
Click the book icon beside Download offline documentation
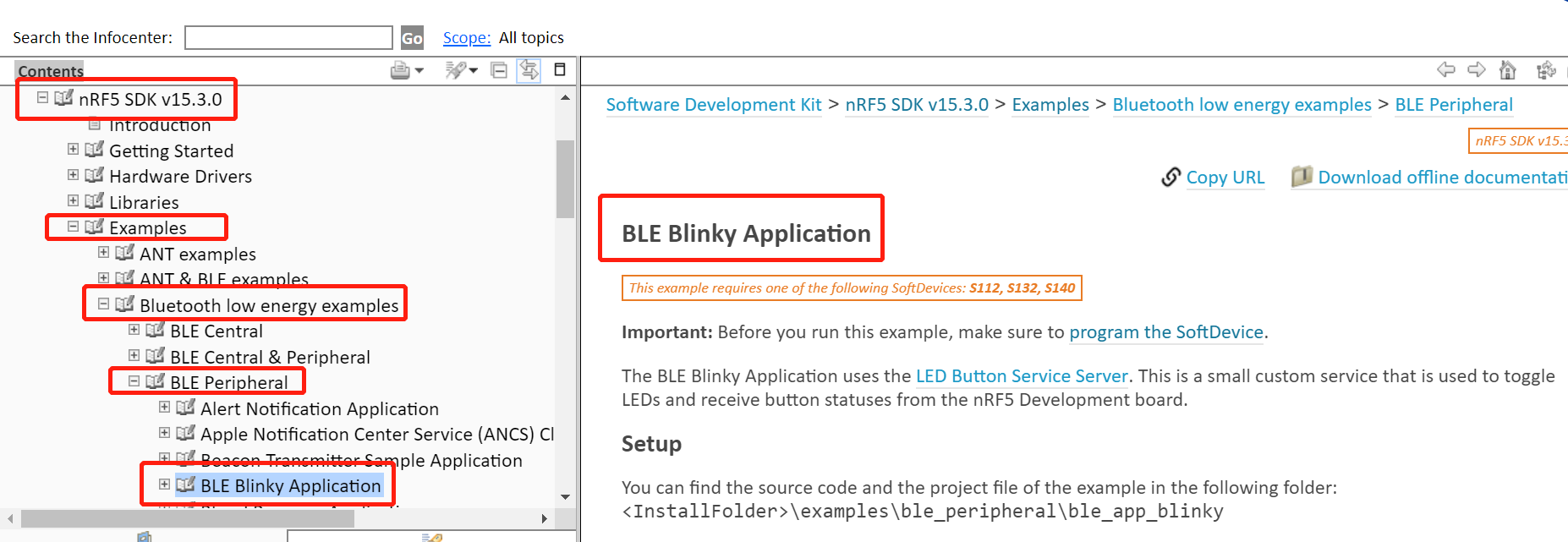point(1302,176)
